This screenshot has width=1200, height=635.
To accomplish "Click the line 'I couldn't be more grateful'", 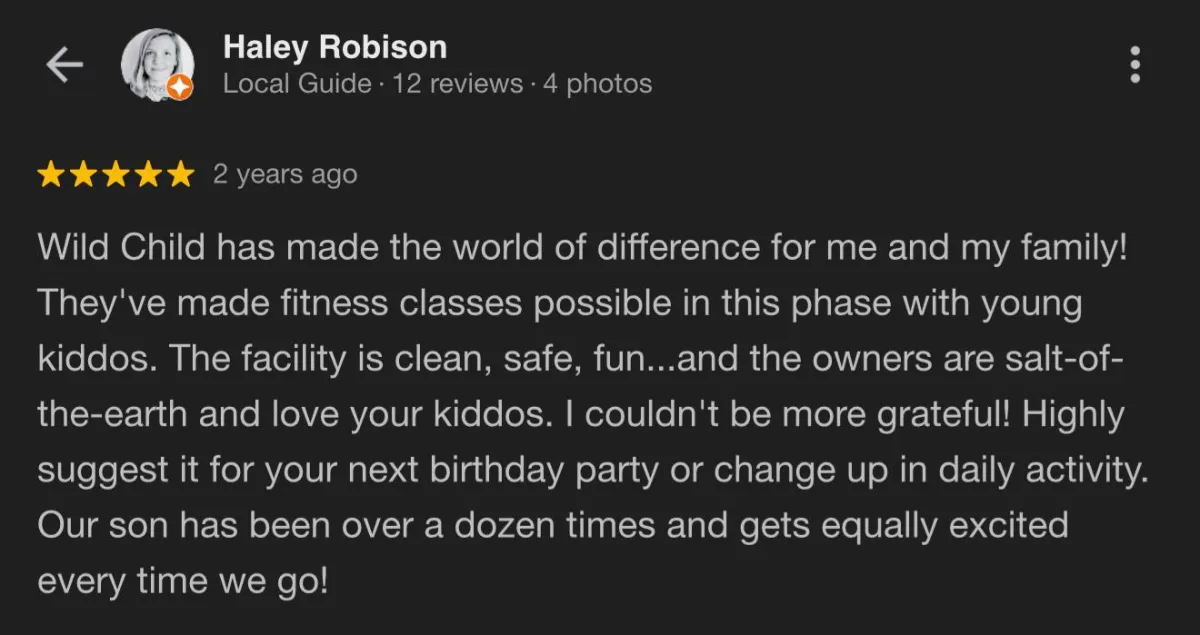I will (581, 415).
